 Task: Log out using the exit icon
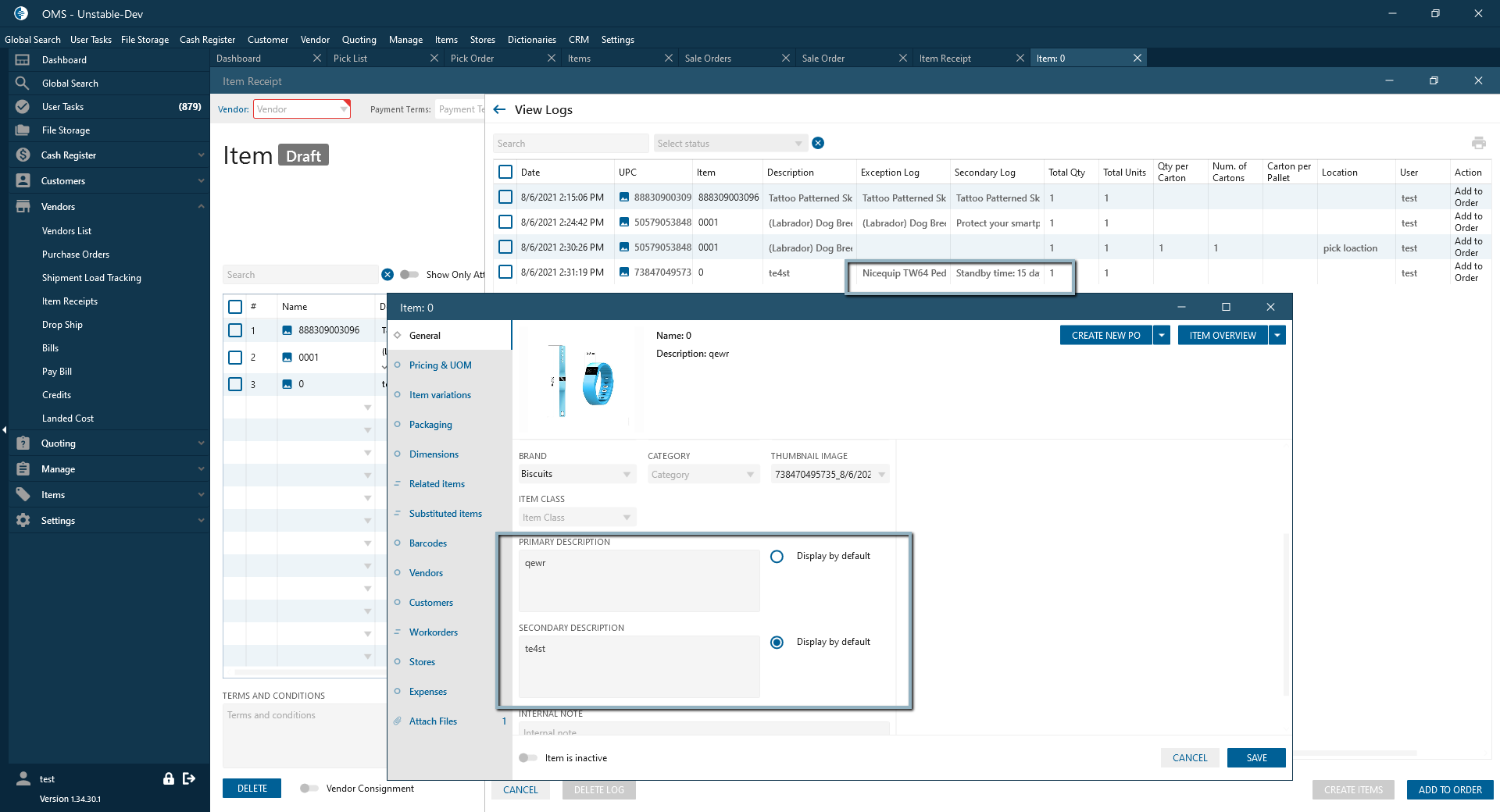[x=189, y=778]
